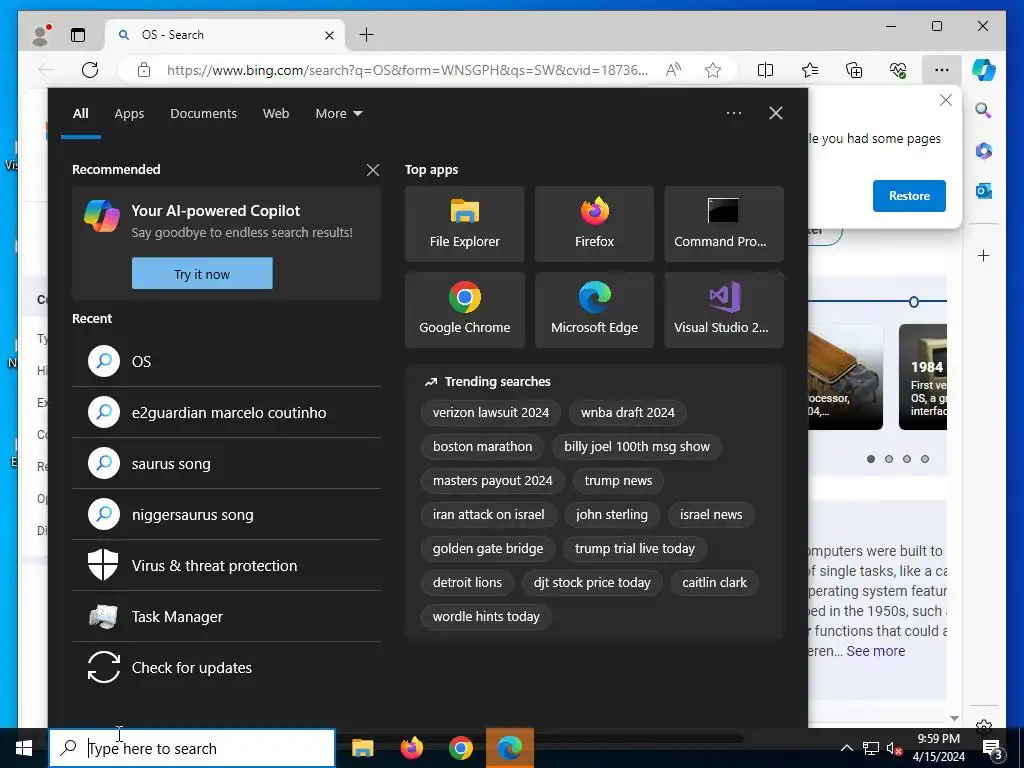
Task: Open 1984 timeline card thumbnail
Action: pos(923,377)
